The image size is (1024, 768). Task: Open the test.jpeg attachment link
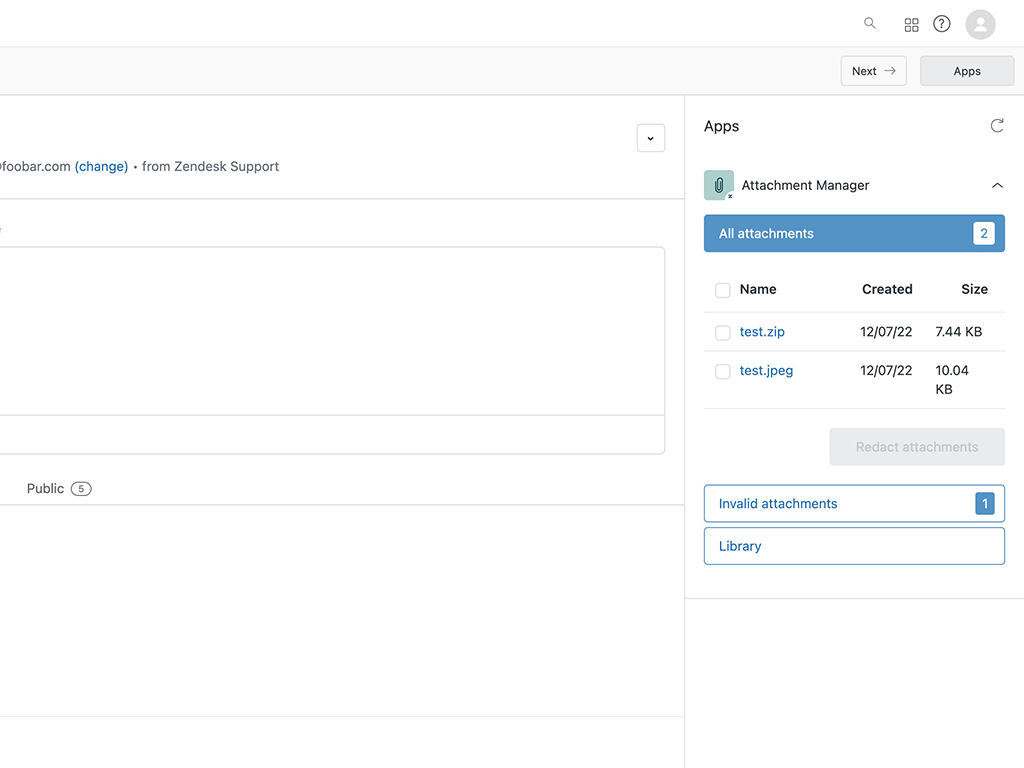click(766, 370)
